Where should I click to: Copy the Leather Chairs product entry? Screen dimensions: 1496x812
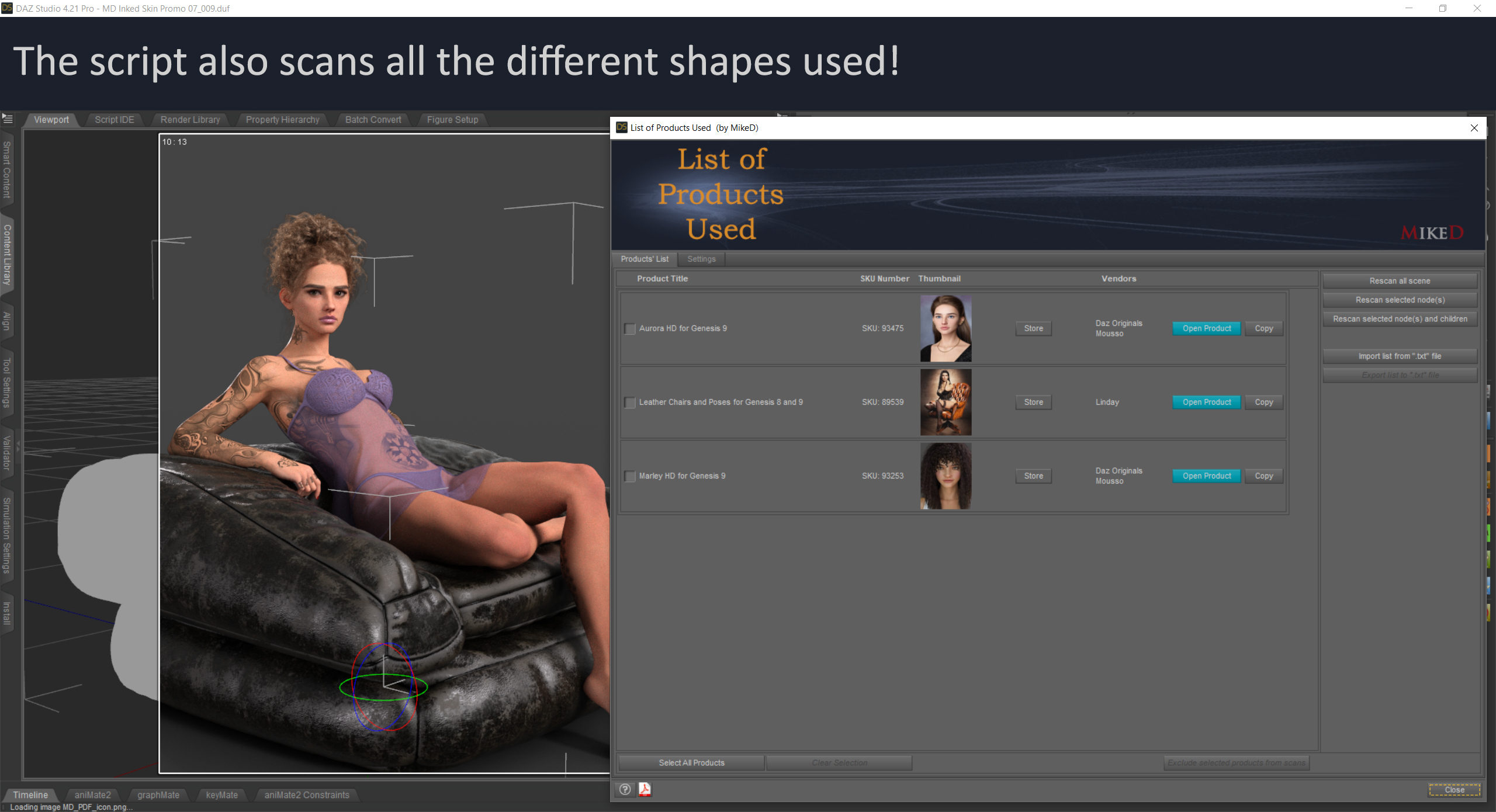point(1263,402)
